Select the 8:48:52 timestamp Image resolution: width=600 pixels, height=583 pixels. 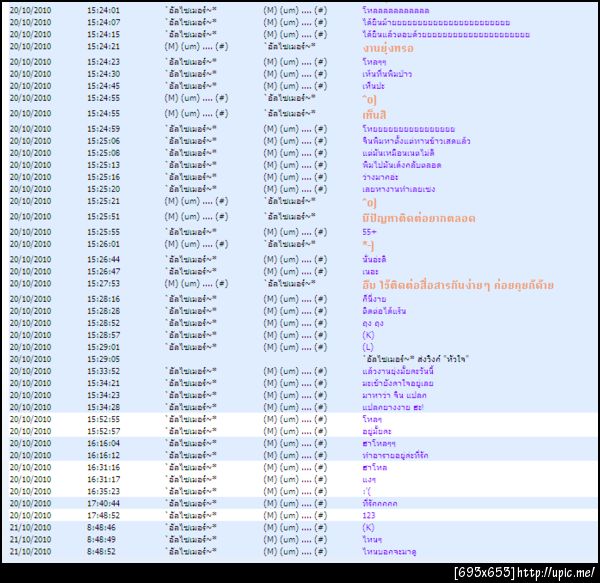101,552
